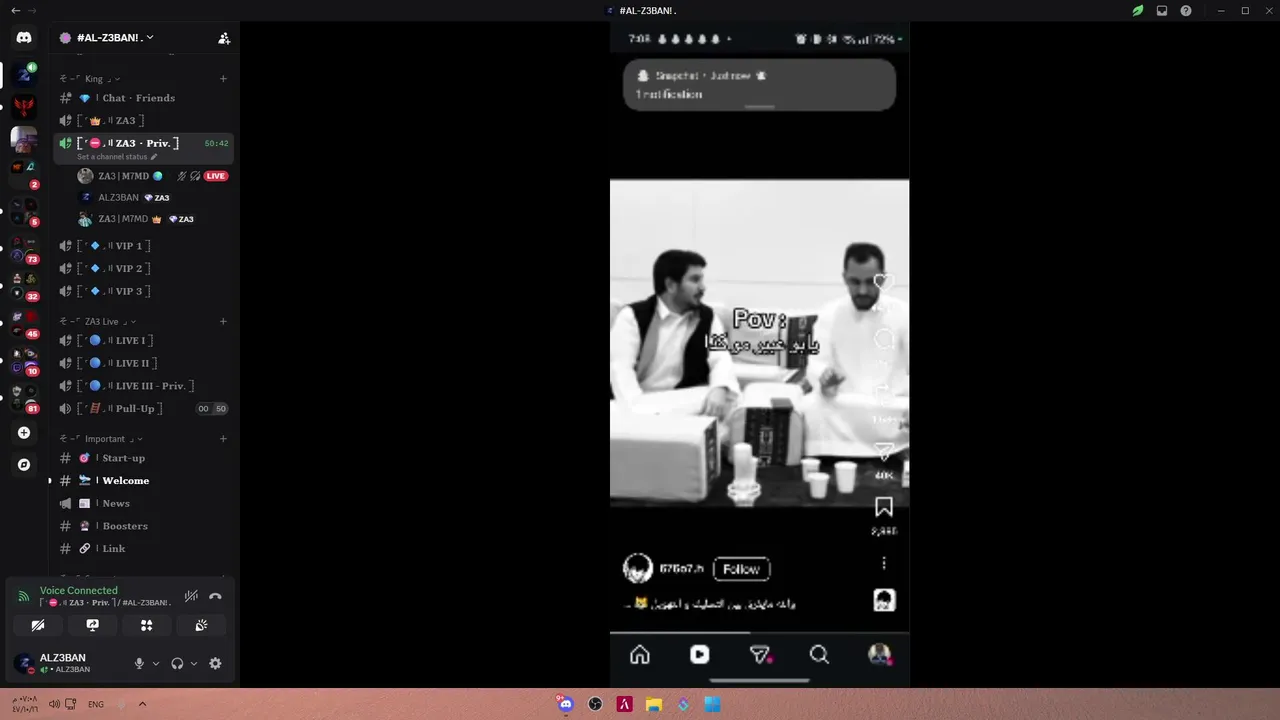Open the server folder with badge 5
1280x720 pixels.
24,212
